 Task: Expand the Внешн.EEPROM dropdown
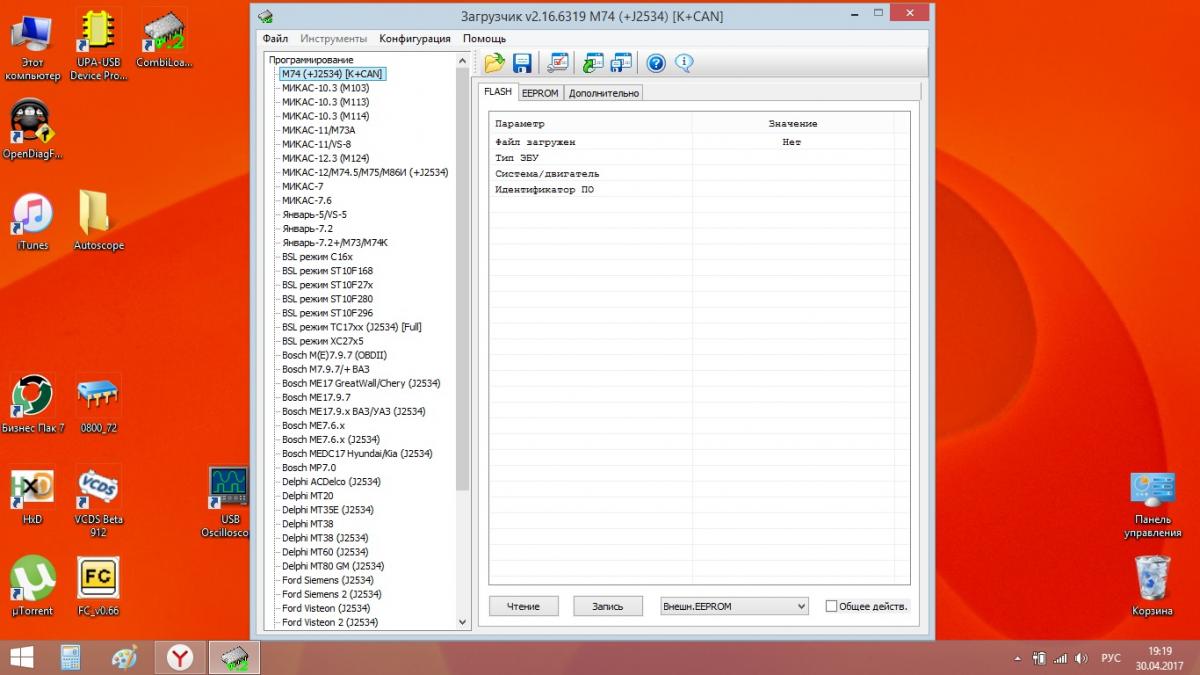(x=734, y=606)
